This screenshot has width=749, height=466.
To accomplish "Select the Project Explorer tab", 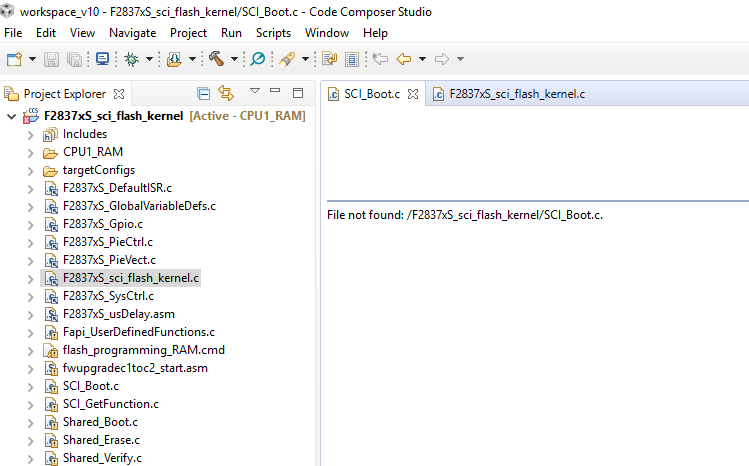I will pyautogui.click(x=64, y=94).
